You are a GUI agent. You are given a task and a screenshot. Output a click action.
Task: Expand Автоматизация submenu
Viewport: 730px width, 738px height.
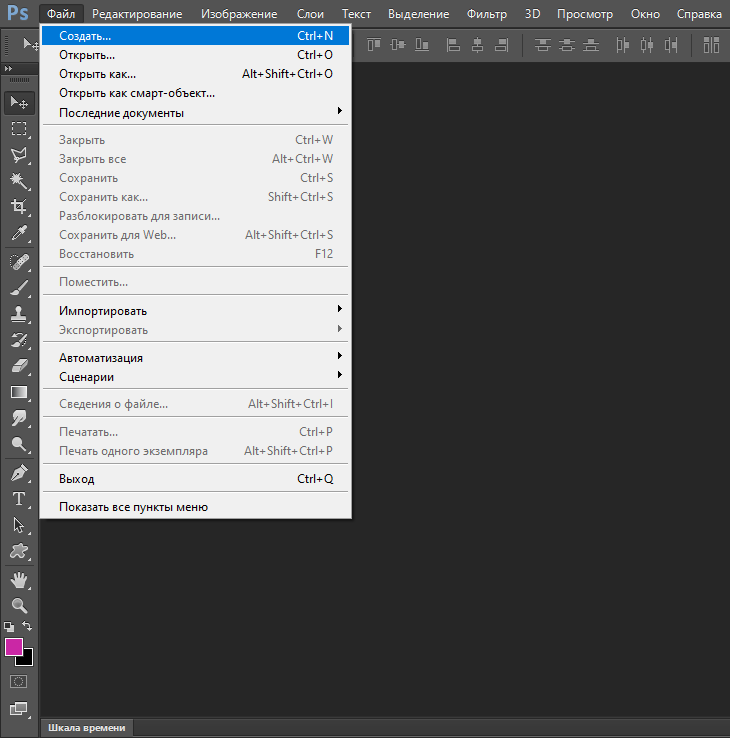click(x=195, y=358)
